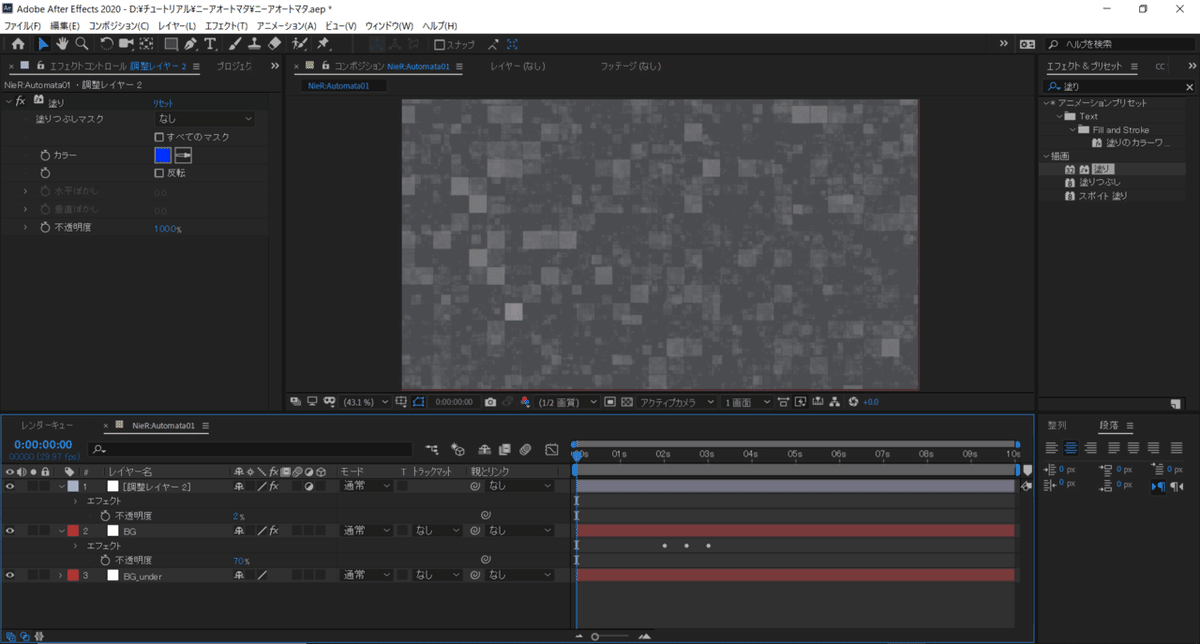Select the Brush tool
The height and width of the screenshot is (644, 1200).
pyautogui.click(x=234, y=44)
